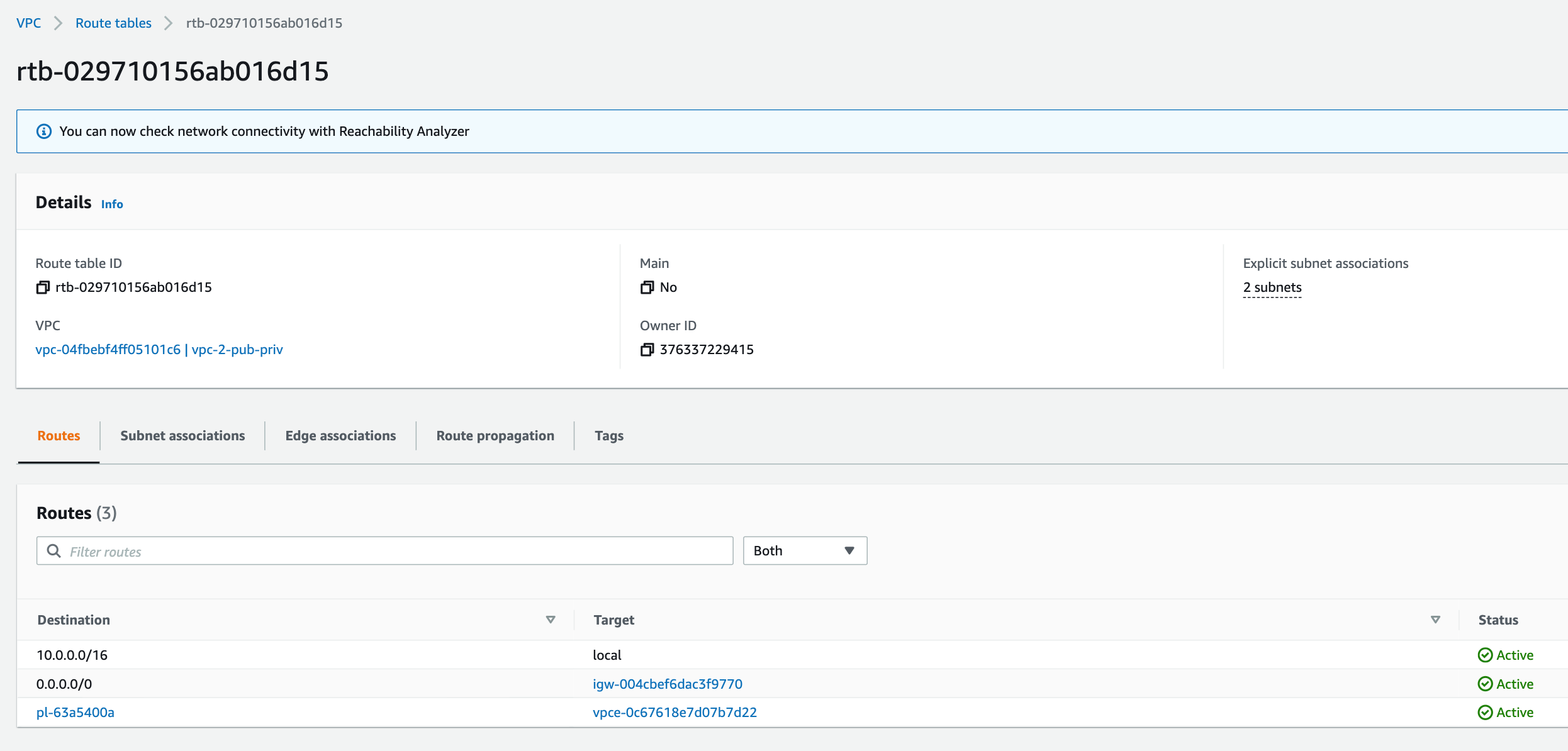Copy the Main field value
This screenshot has height=751, width=1568.
[647, 287]
